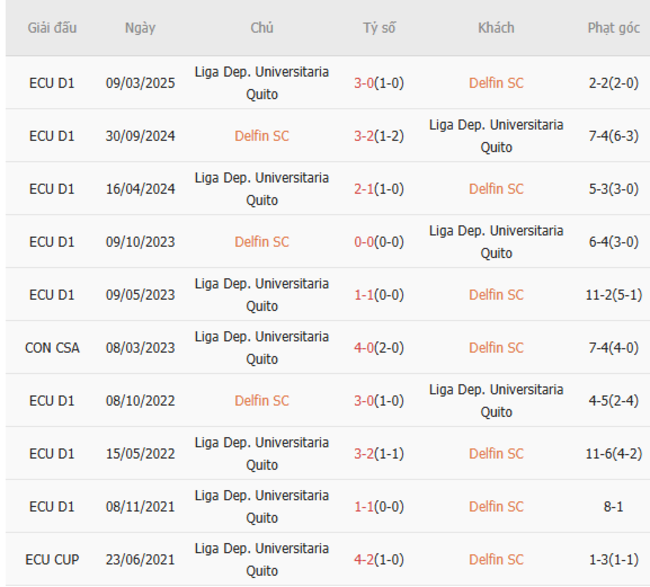Screen dimensions: 650x587
Task: Open the 0-0 score from 09/10/2023
Action: 364,242
